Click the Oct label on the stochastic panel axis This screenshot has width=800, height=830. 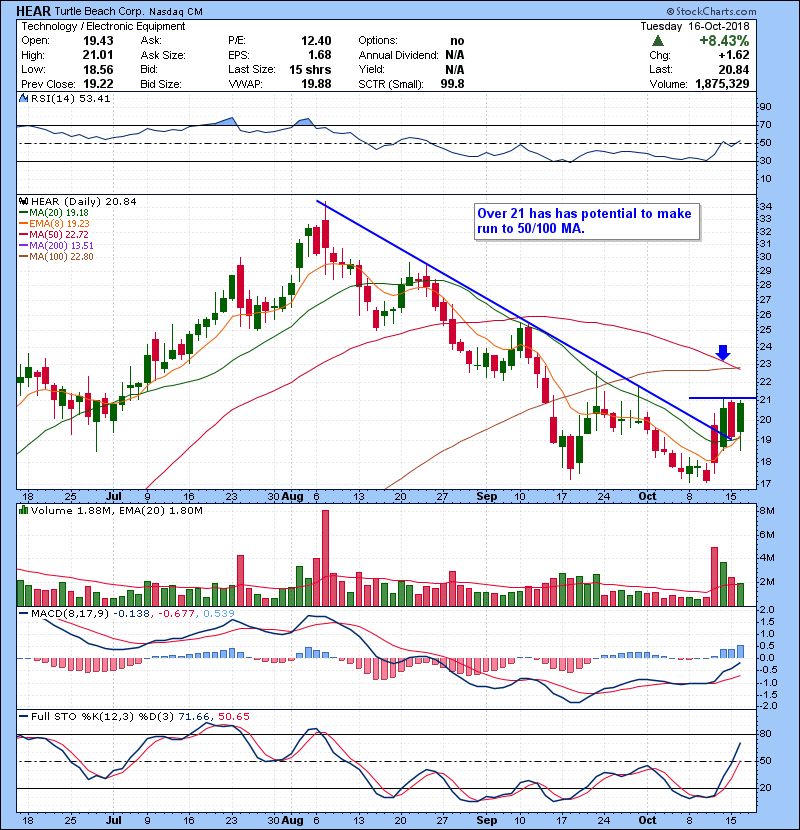point(647,820)
